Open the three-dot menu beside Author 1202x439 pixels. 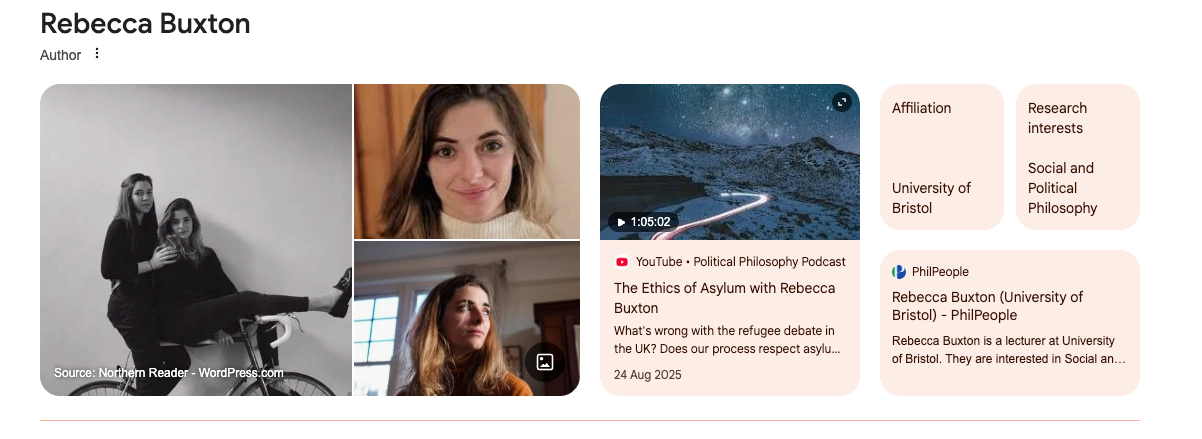[97, 54]
